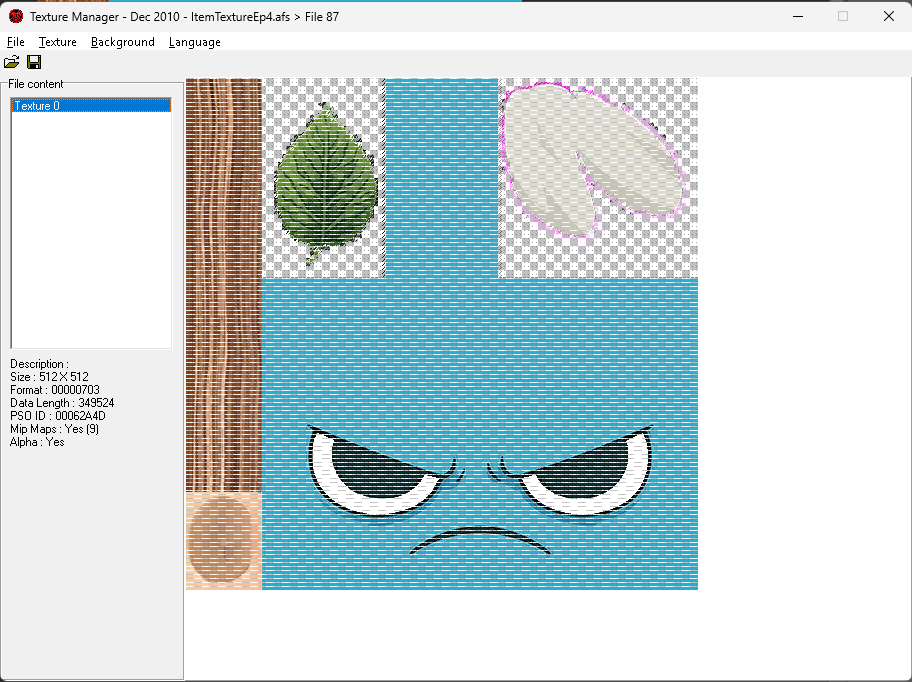The height and width of the screenshot is (682, 912).
Task: Close the Texture Manager window
Action: click(889, 16)
